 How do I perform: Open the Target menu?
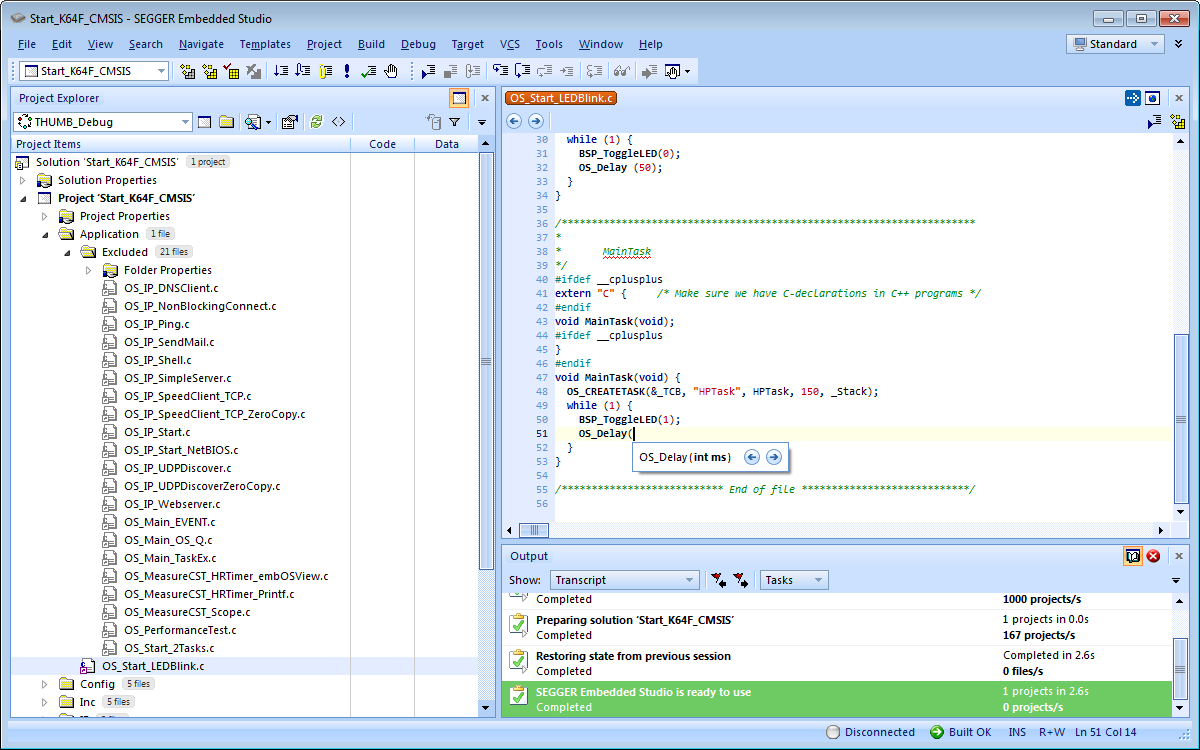pos(467,44)
